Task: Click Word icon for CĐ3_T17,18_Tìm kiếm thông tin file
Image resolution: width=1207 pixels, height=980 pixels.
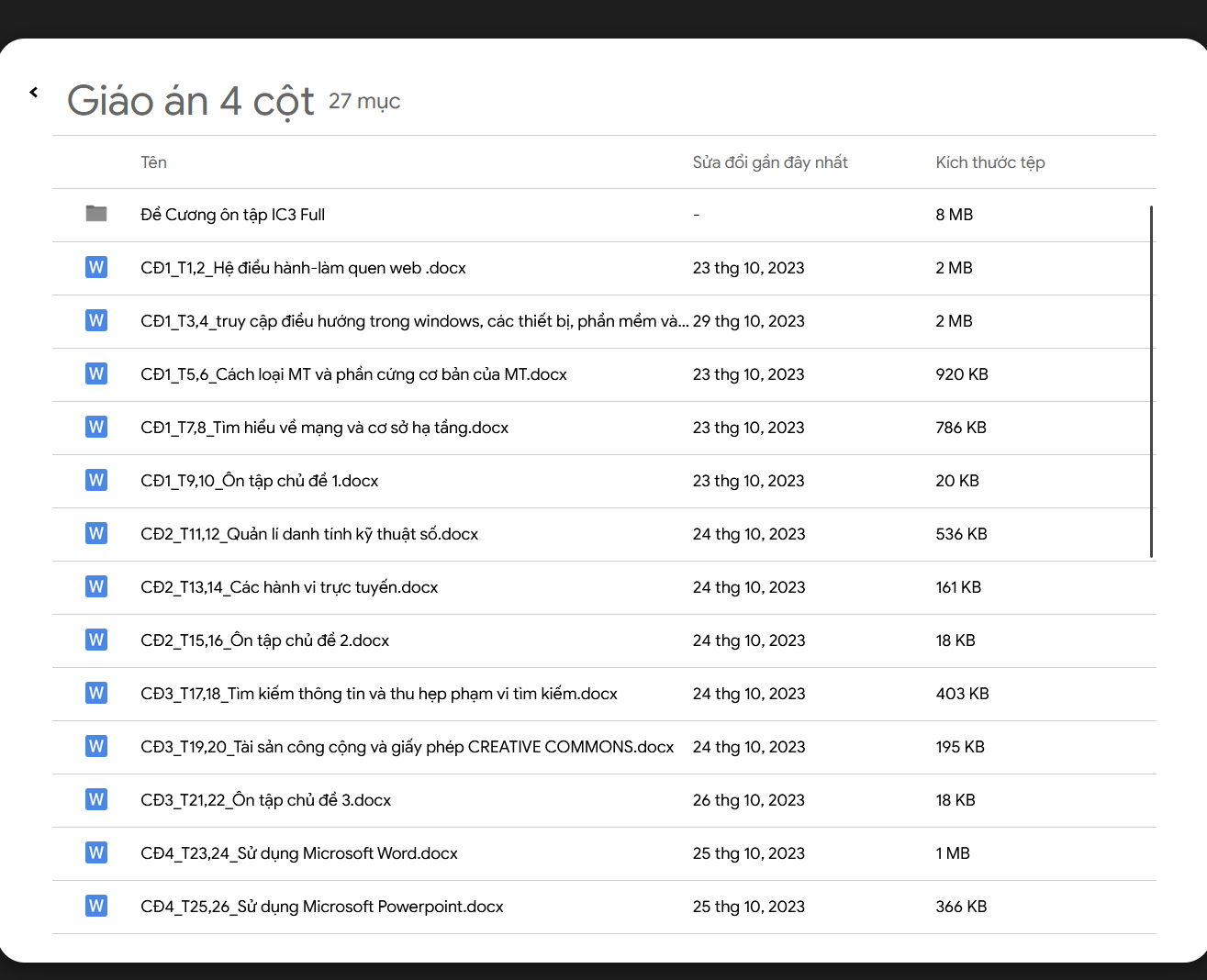Action: pyautogui.click(x=96, y=693)
